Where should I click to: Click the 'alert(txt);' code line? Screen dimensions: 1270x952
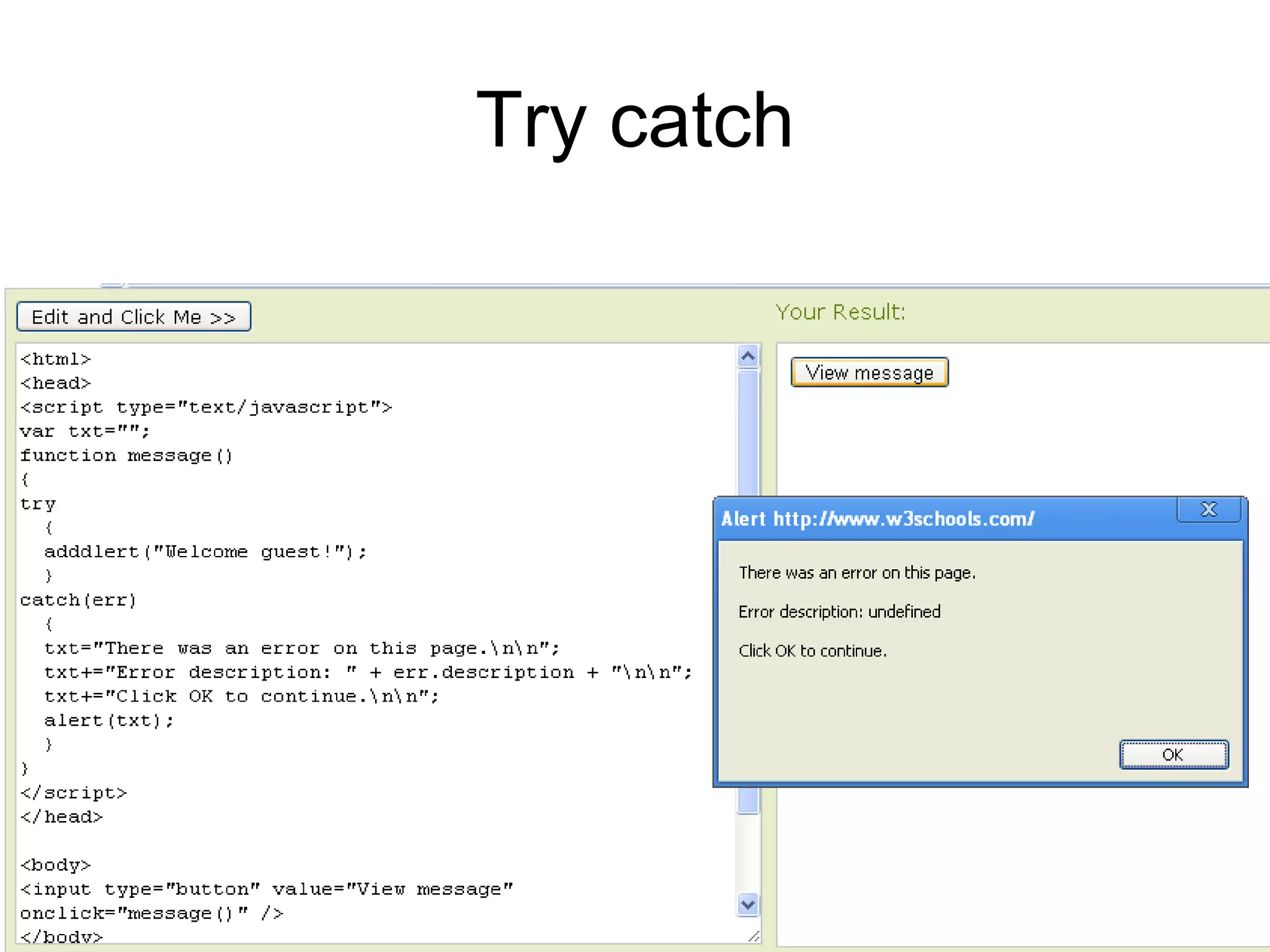click(109, 720)
